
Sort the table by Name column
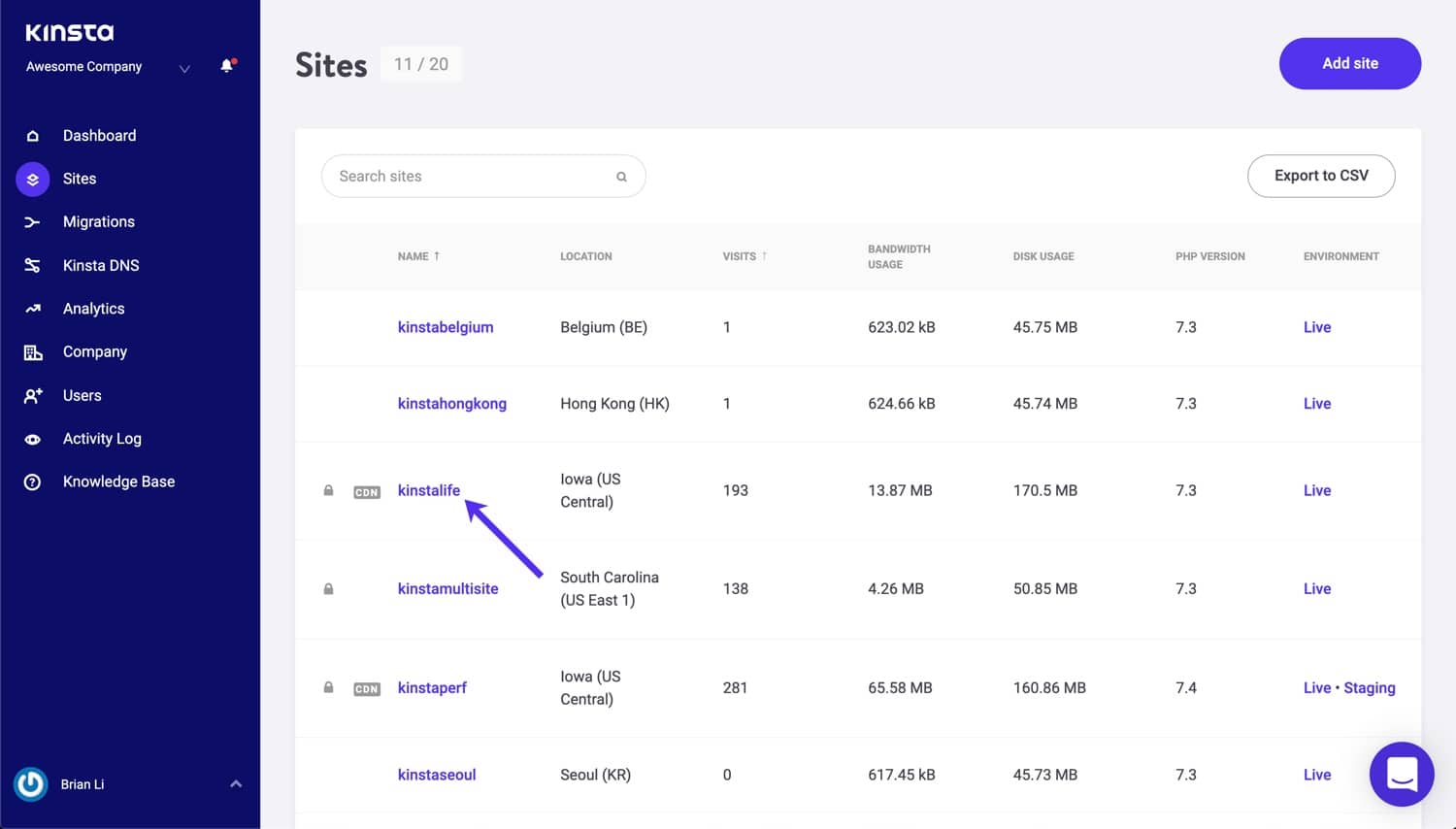click(418, 256)
